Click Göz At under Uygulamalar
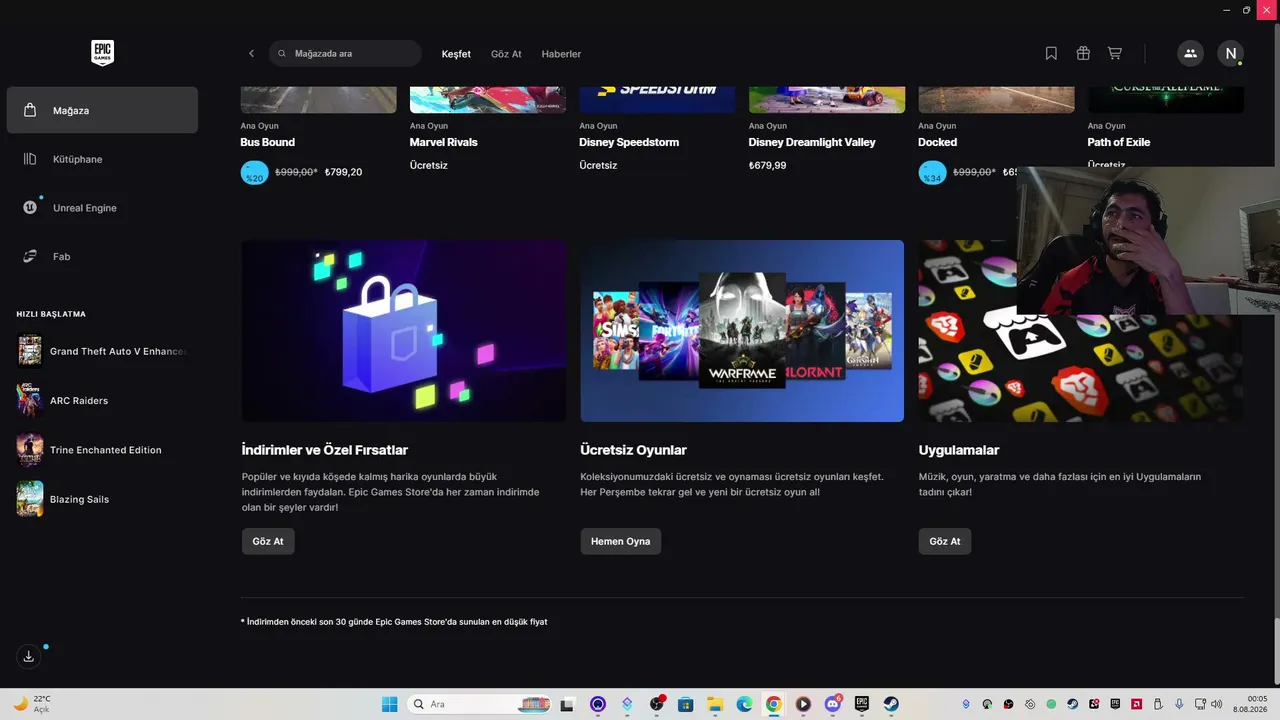This screenshot has height=720, width=1280. (945, 541)
